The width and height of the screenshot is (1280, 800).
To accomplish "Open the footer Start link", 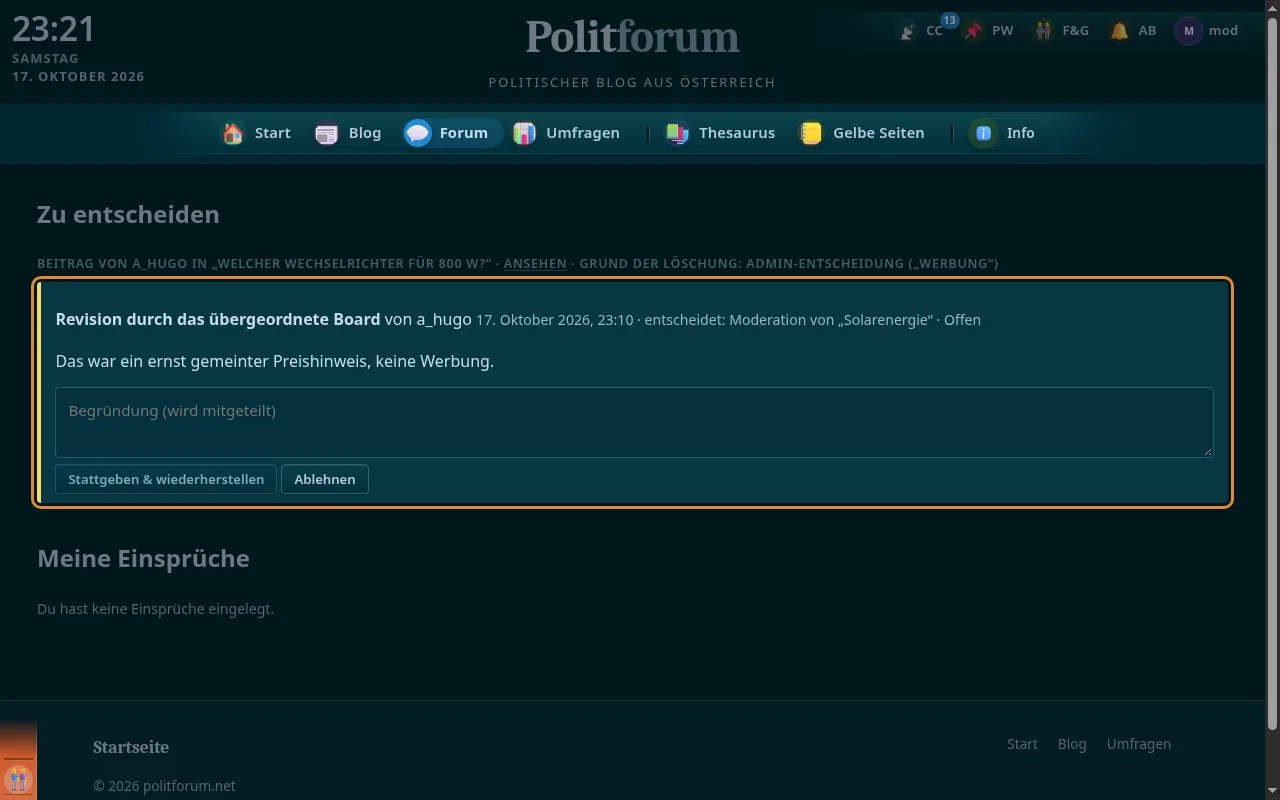I will (x=1022, y=744).
